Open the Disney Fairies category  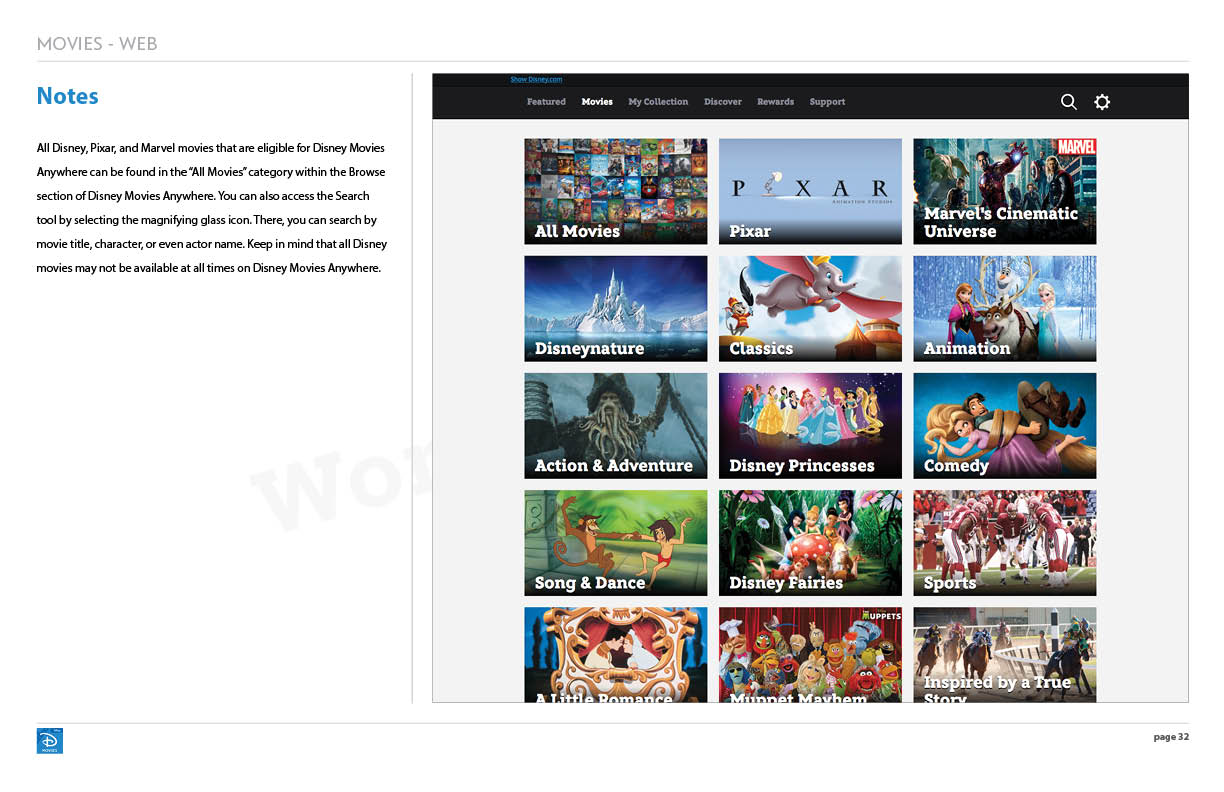[x=810, y=542]
